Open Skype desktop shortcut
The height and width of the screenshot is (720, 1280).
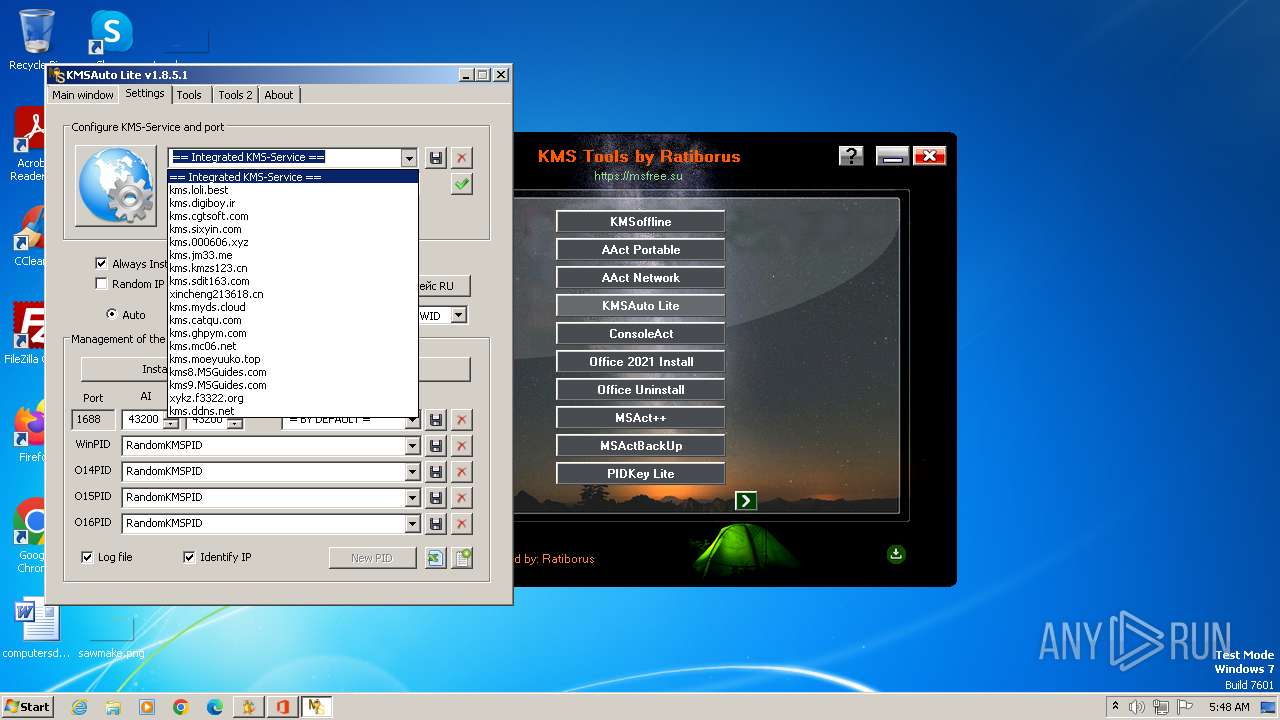click(x=110, y=34)
